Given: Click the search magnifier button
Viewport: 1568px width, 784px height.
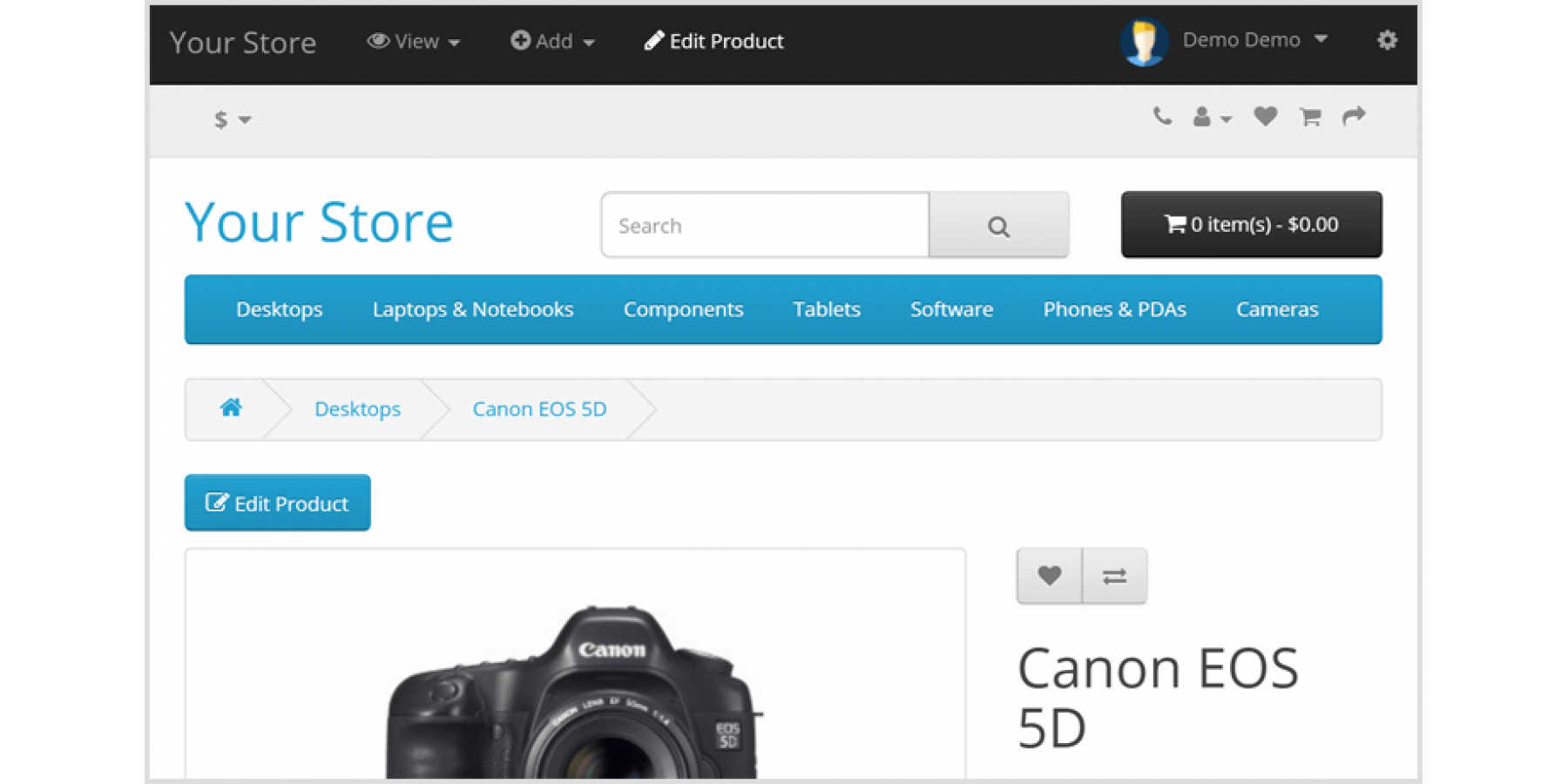Looking at the screenshot, I should (x=998, y=226).
